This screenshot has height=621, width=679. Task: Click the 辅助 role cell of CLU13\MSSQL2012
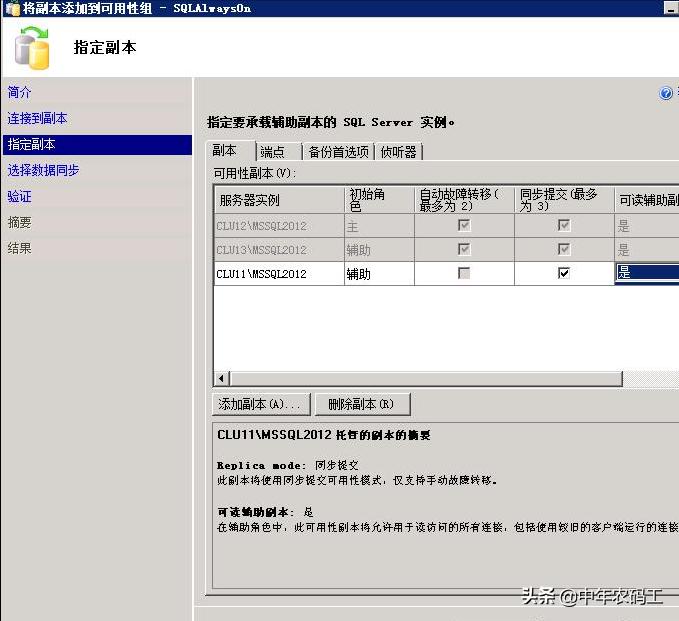tap(379, 249)
